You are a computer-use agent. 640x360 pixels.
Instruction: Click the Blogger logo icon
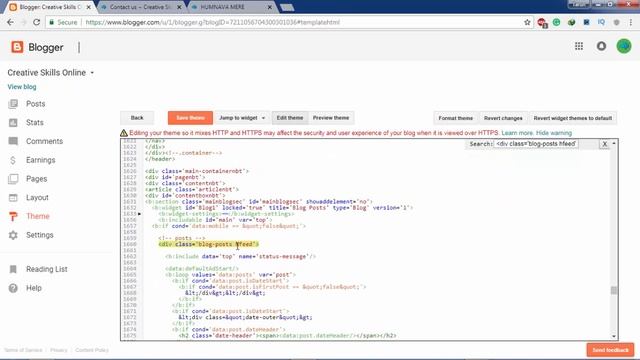pos(17,47)
